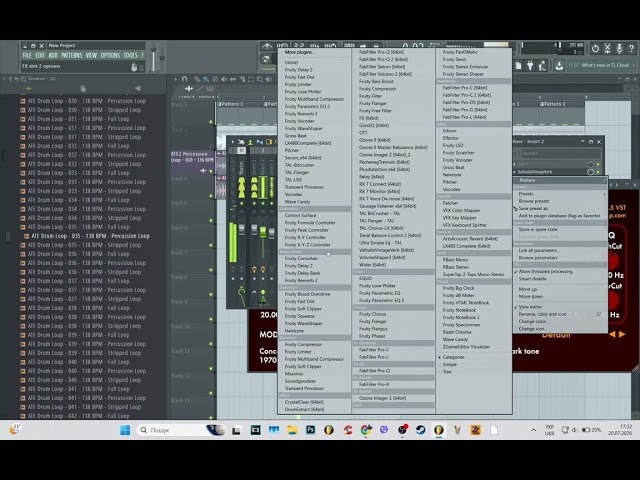Click Browse presets entry
Image resolution: width=640 pixels, height=480 pixels.
click(534, 201)
